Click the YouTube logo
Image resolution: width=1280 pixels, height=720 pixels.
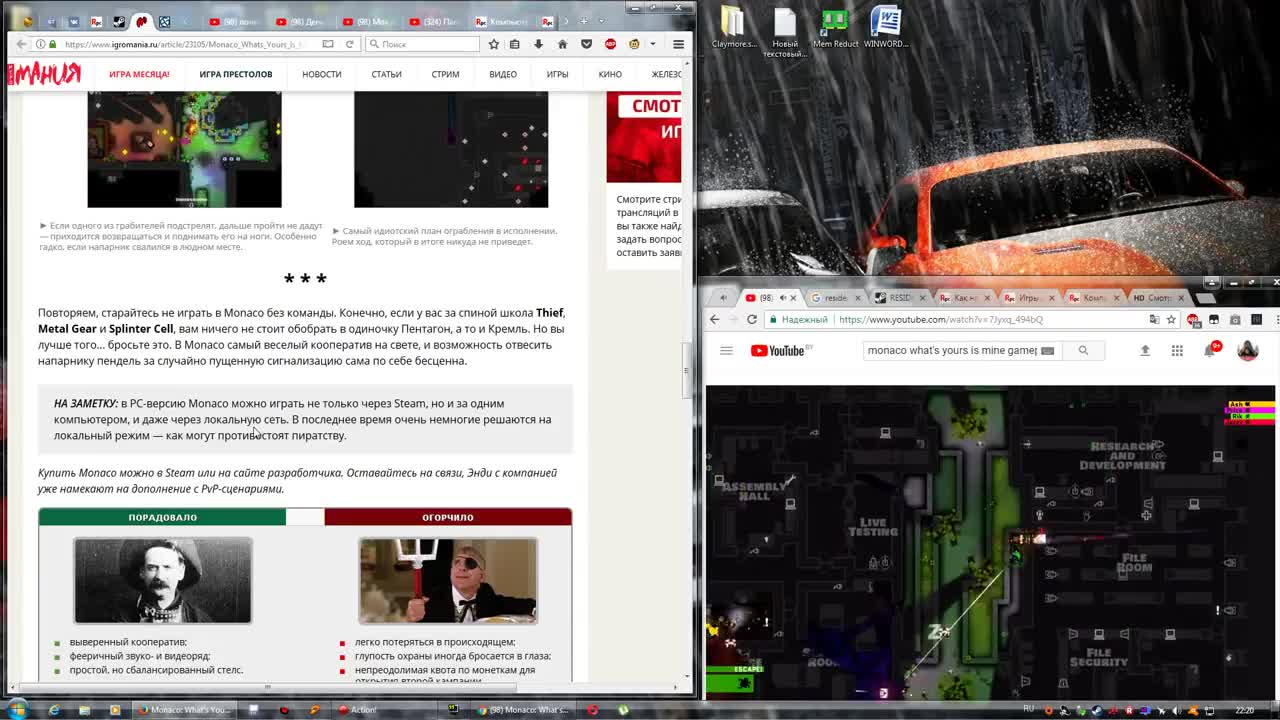[x=778, y=350]
